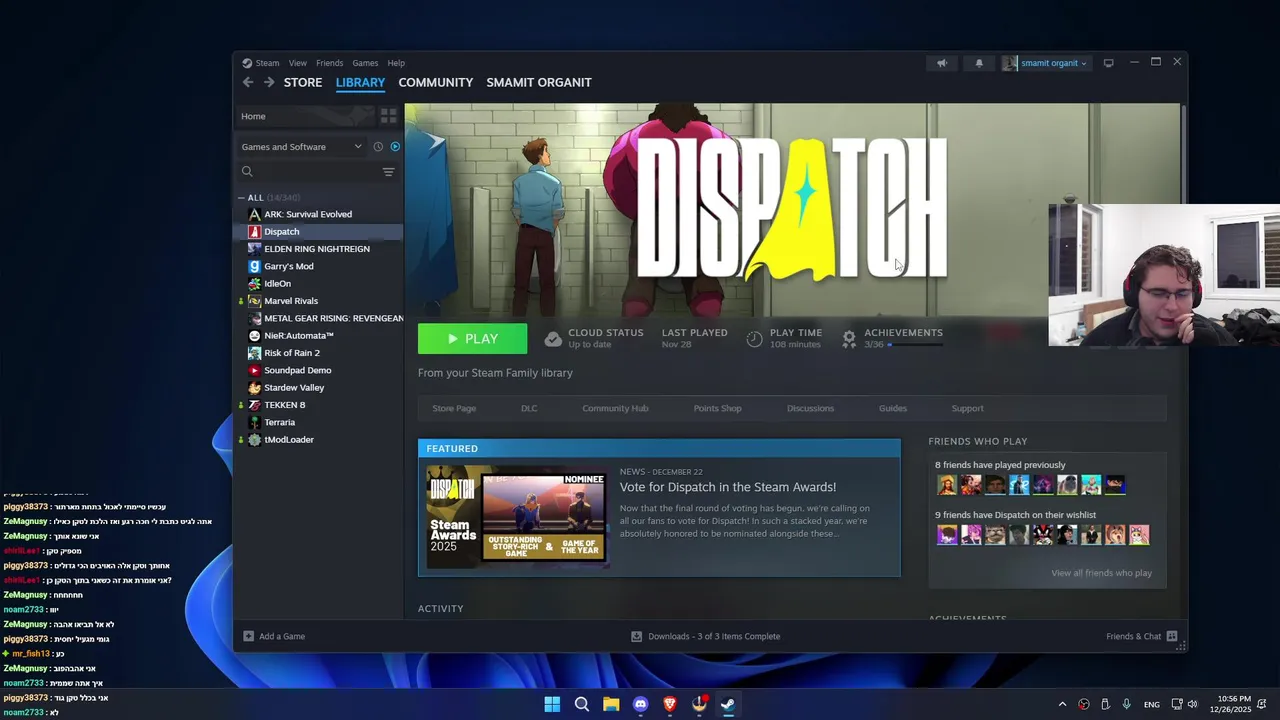Sort by recent activity clock icon
The height and width of the screenshot is (720, 1280).
click(378, 147)
